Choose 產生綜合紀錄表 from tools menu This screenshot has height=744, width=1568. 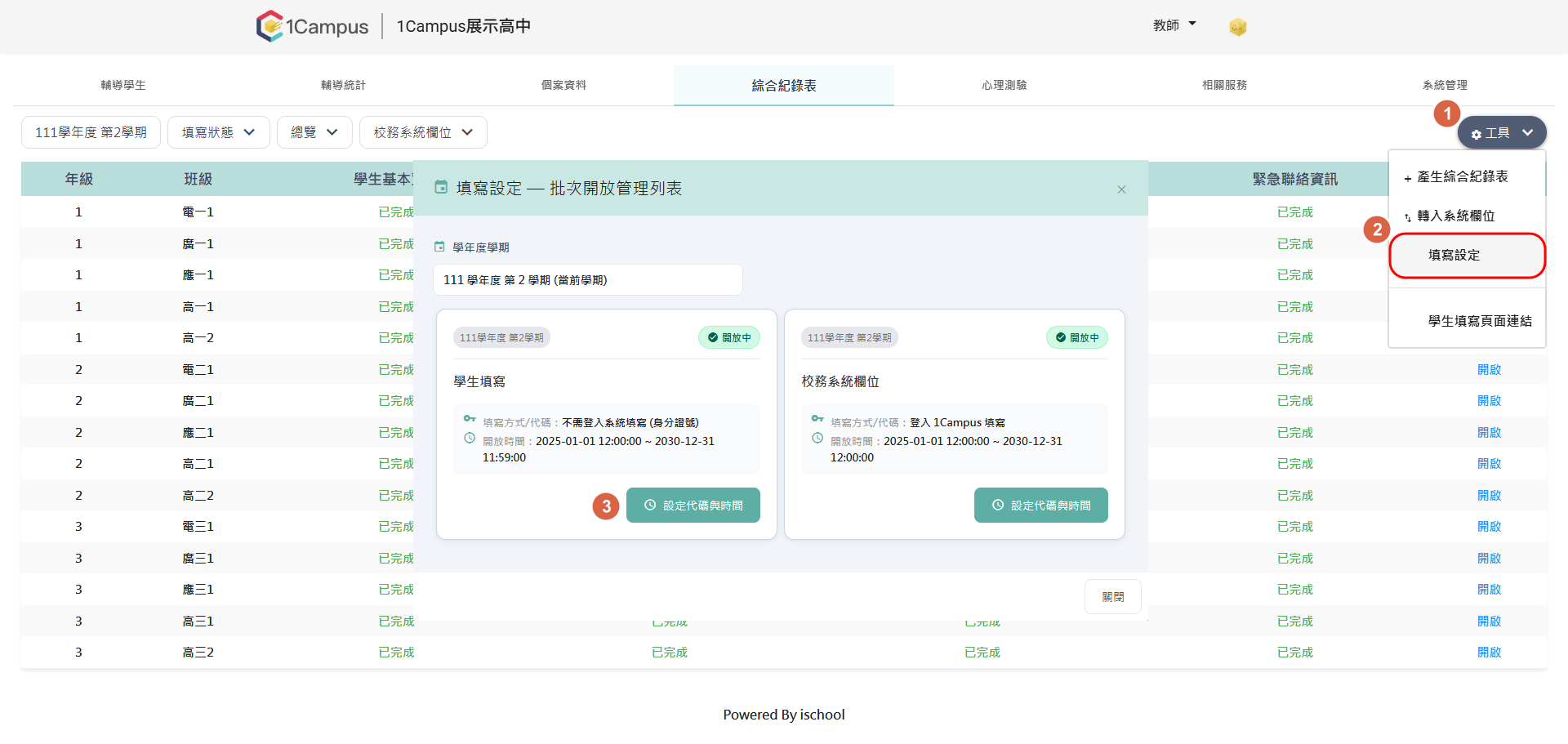tap(1467, 177)
